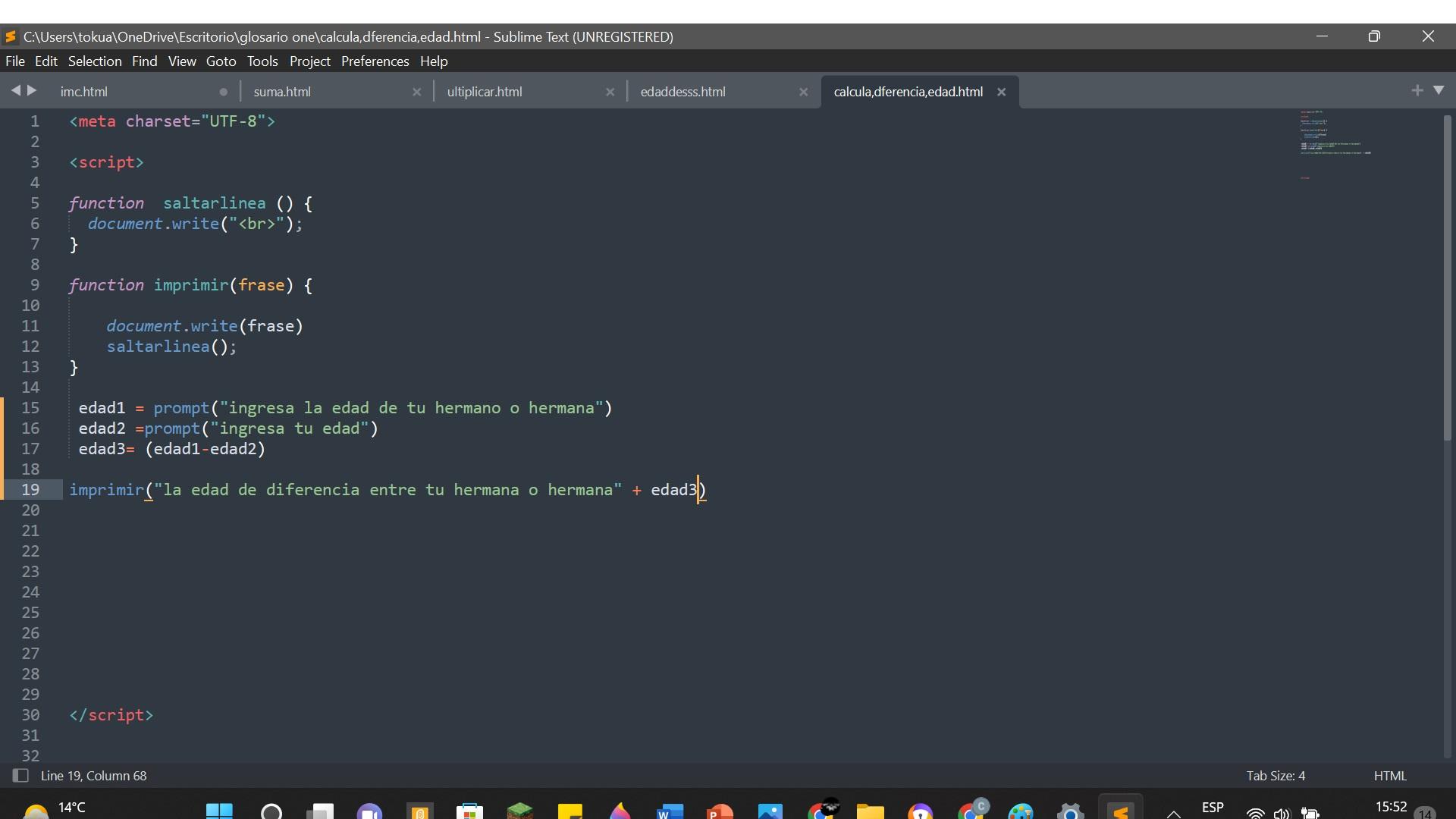Click the unsaved dot on imc.html tab

223,92
